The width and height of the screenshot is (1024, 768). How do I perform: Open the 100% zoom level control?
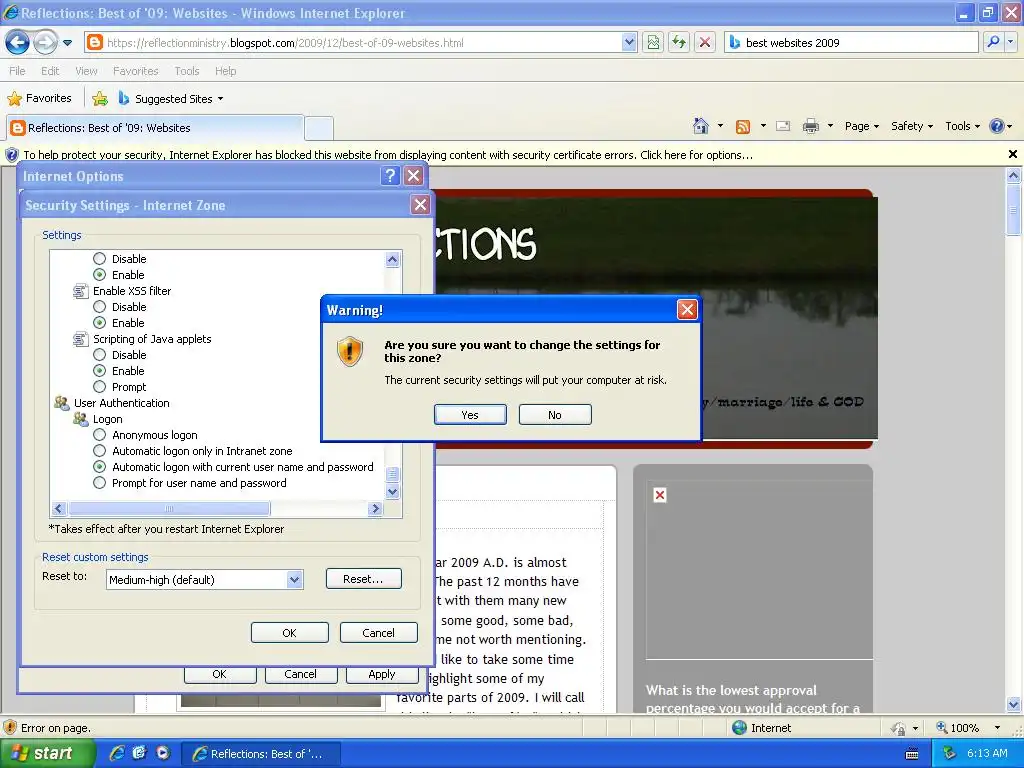tap(968, 728)
